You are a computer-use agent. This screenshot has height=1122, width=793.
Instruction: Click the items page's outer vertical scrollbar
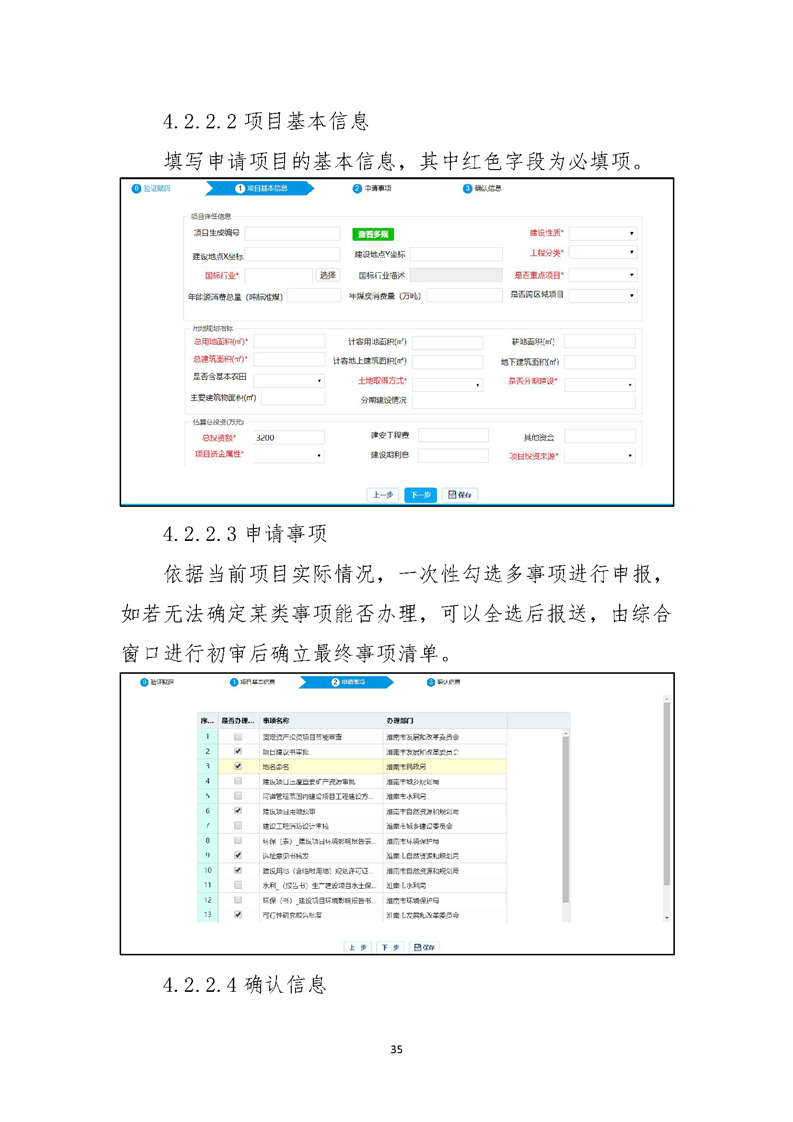tap(666, 794)
